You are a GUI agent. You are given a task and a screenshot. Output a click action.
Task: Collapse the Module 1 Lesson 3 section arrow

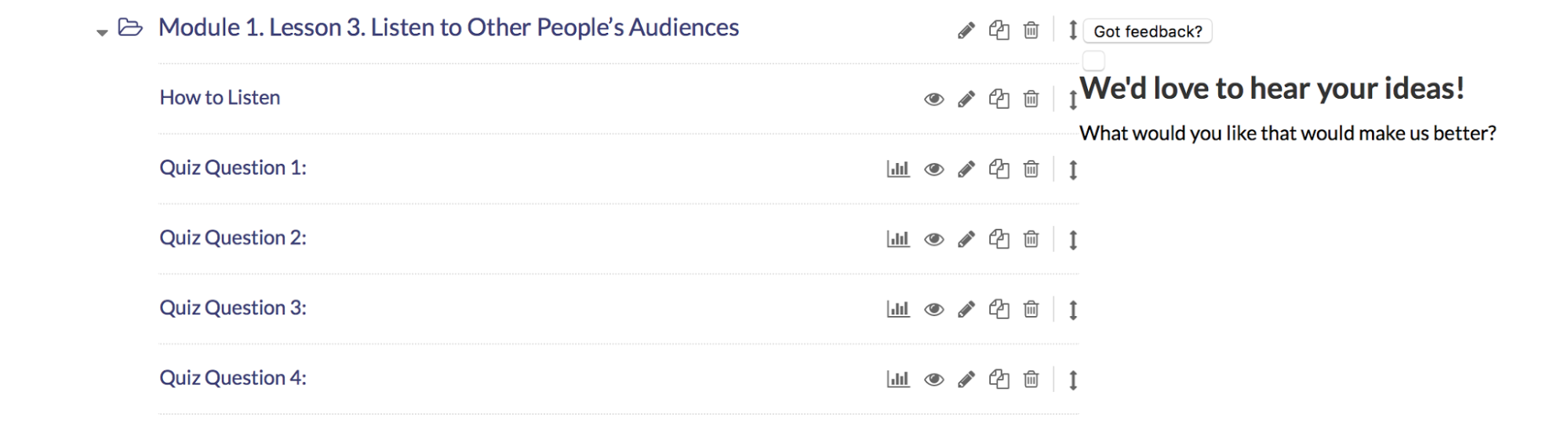[x=102, y=33]
